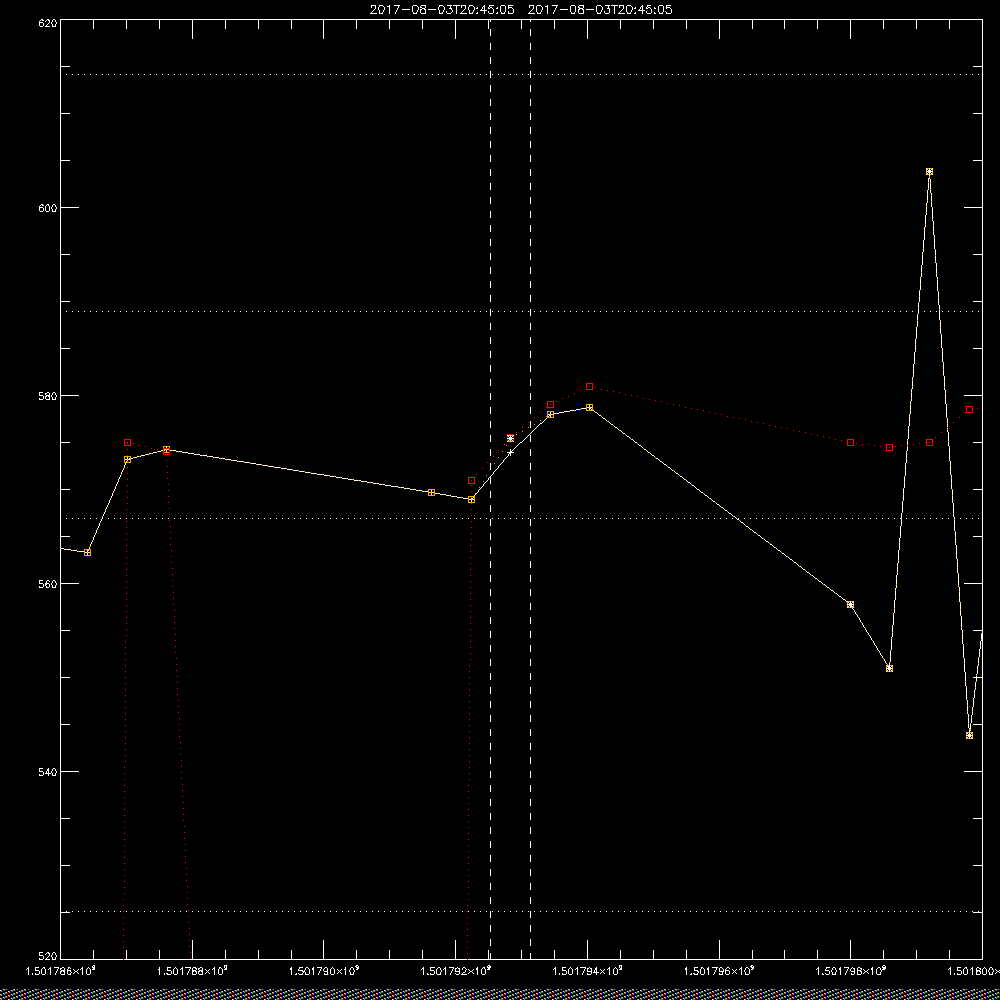1000x1000 pixels.
Task: Click the orange data point near value 563
Action: tap(87, 552)
